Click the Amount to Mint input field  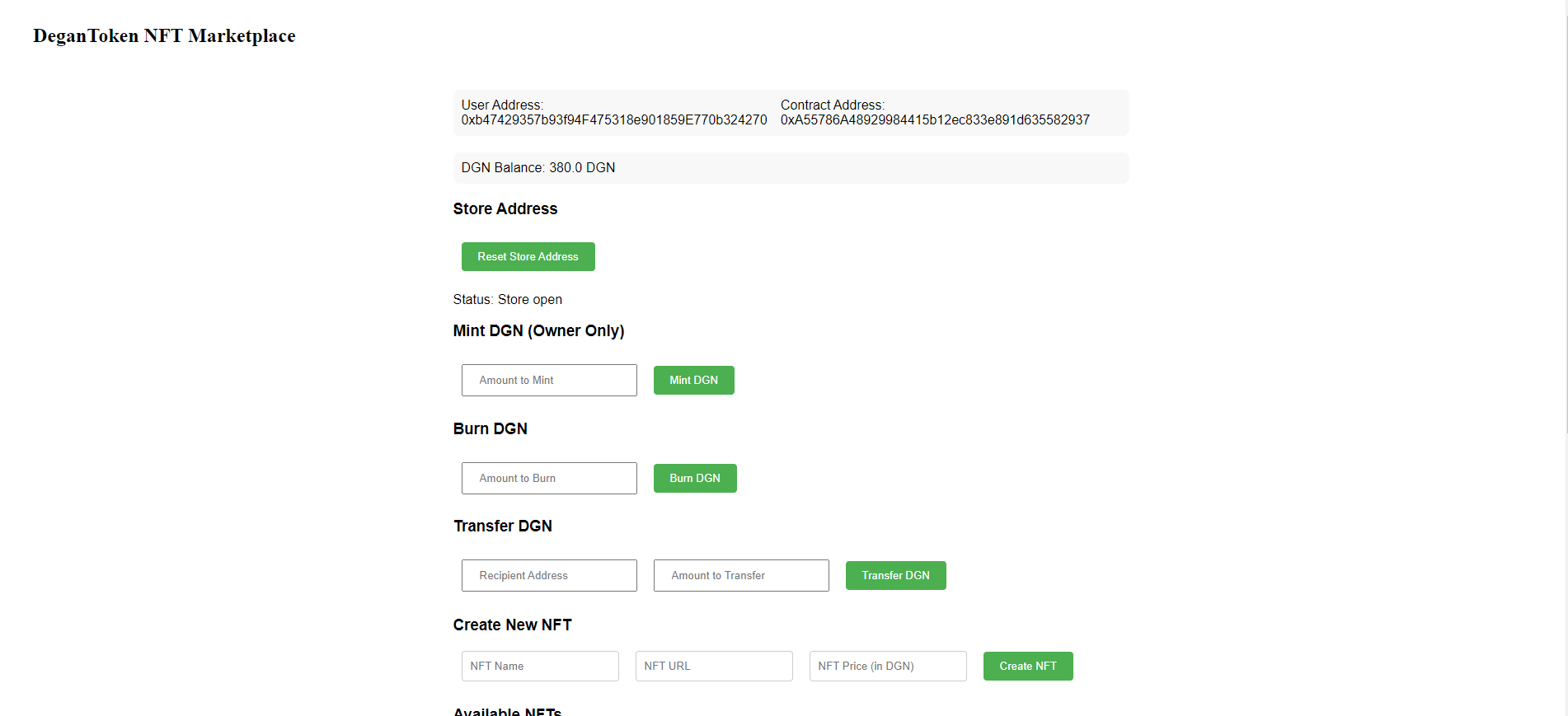point(548,380)
